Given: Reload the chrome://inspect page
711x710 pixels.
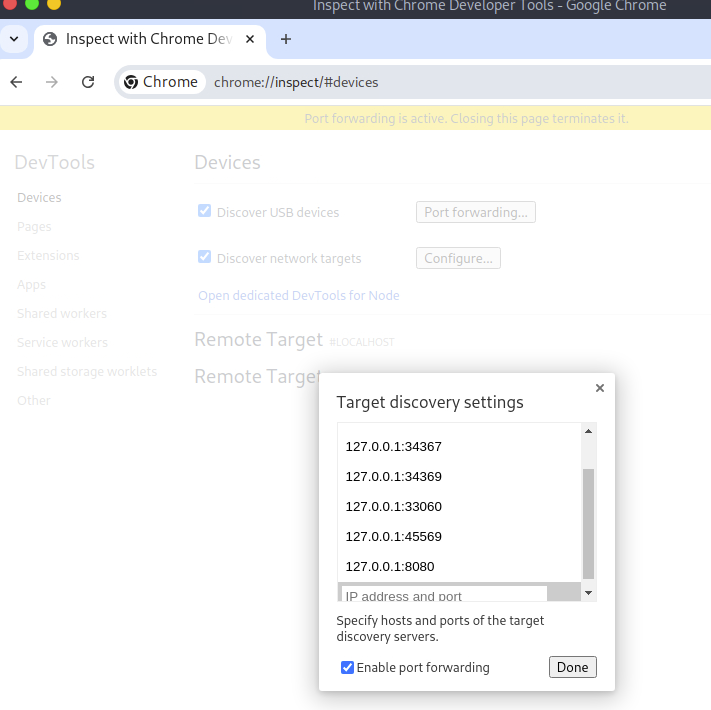Looking at the screenshot, I should click(x=88, y=82).
